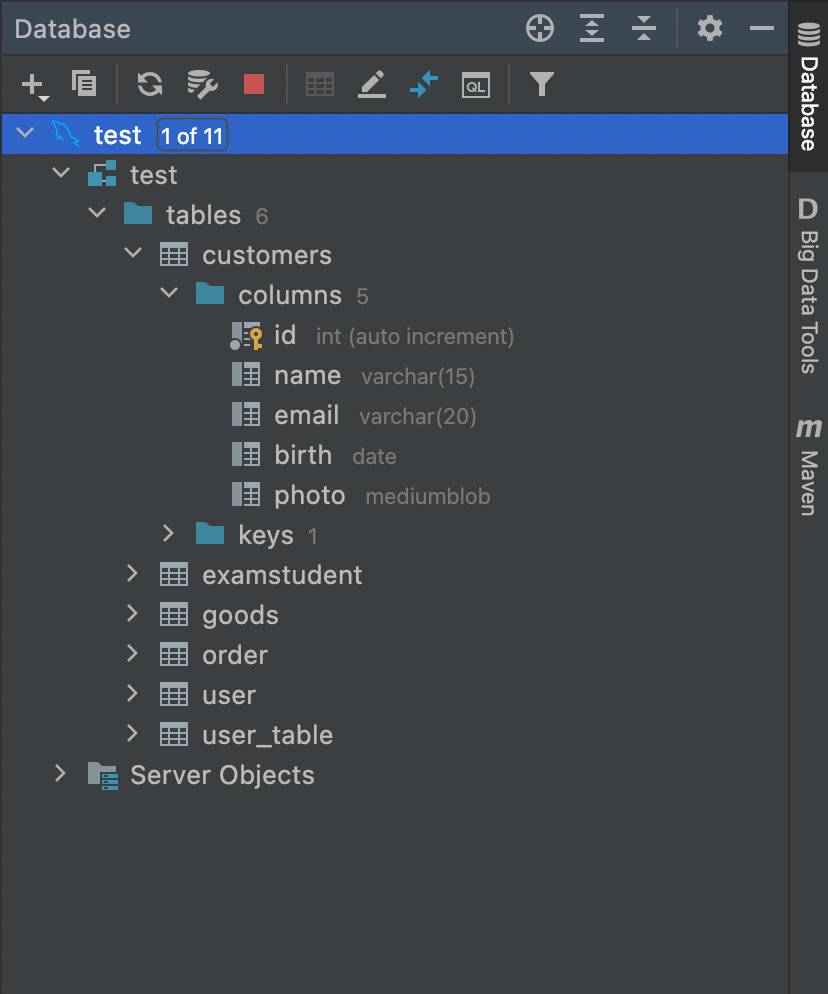Expand the Server Objects node
828x994 pixels.
tap(60, 773)
